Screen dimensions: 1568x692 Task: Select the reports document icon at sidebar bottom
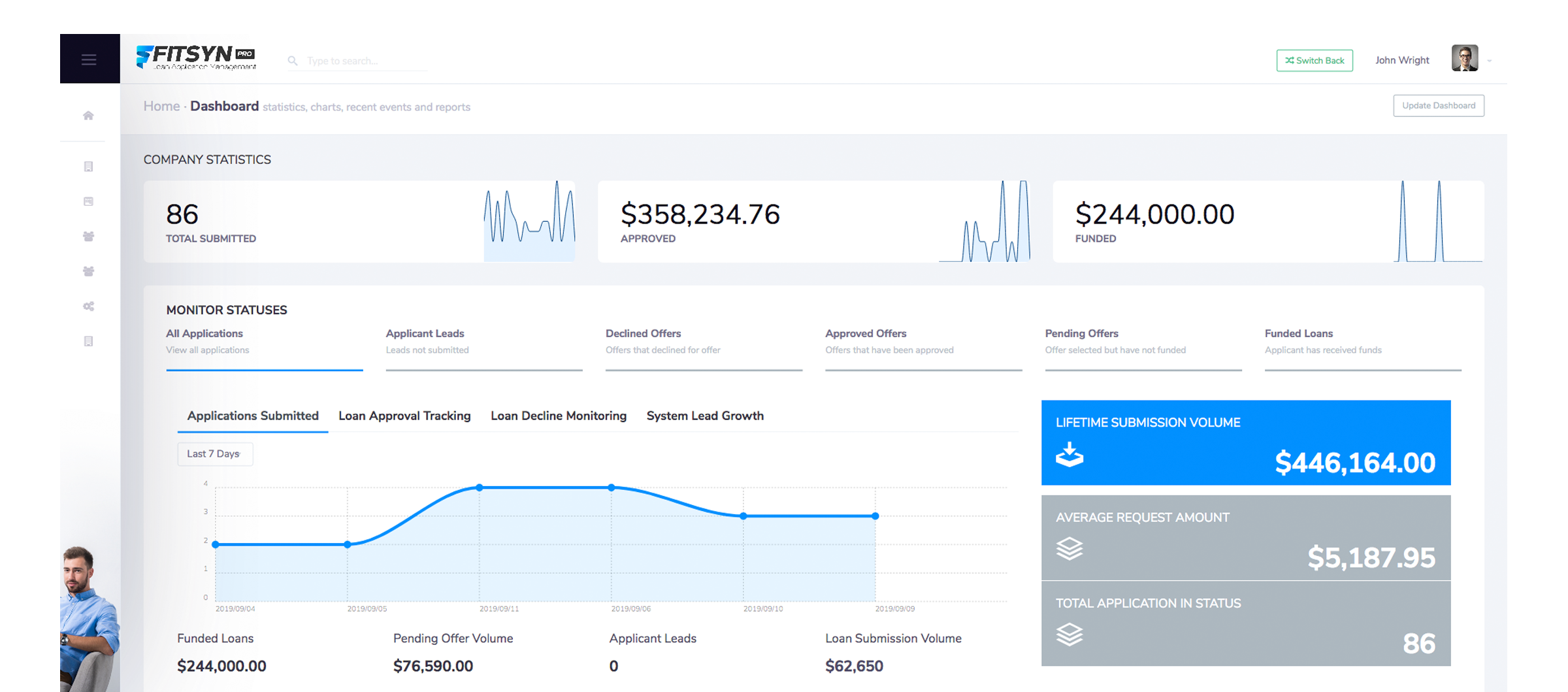point(88,340)
